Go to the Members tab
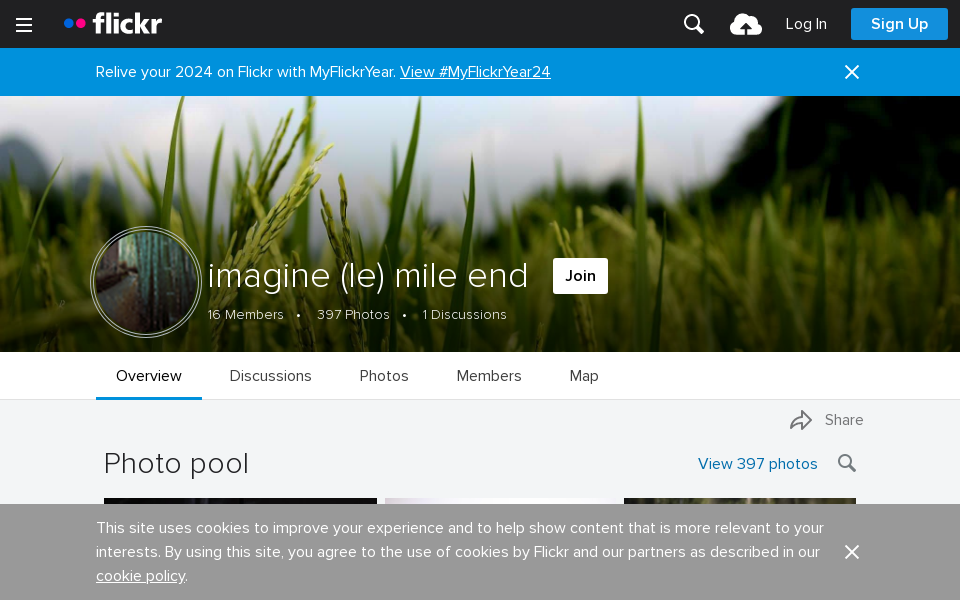Viewport: 960px width, 600px height. pyautogui.click(x=489, y=376)
